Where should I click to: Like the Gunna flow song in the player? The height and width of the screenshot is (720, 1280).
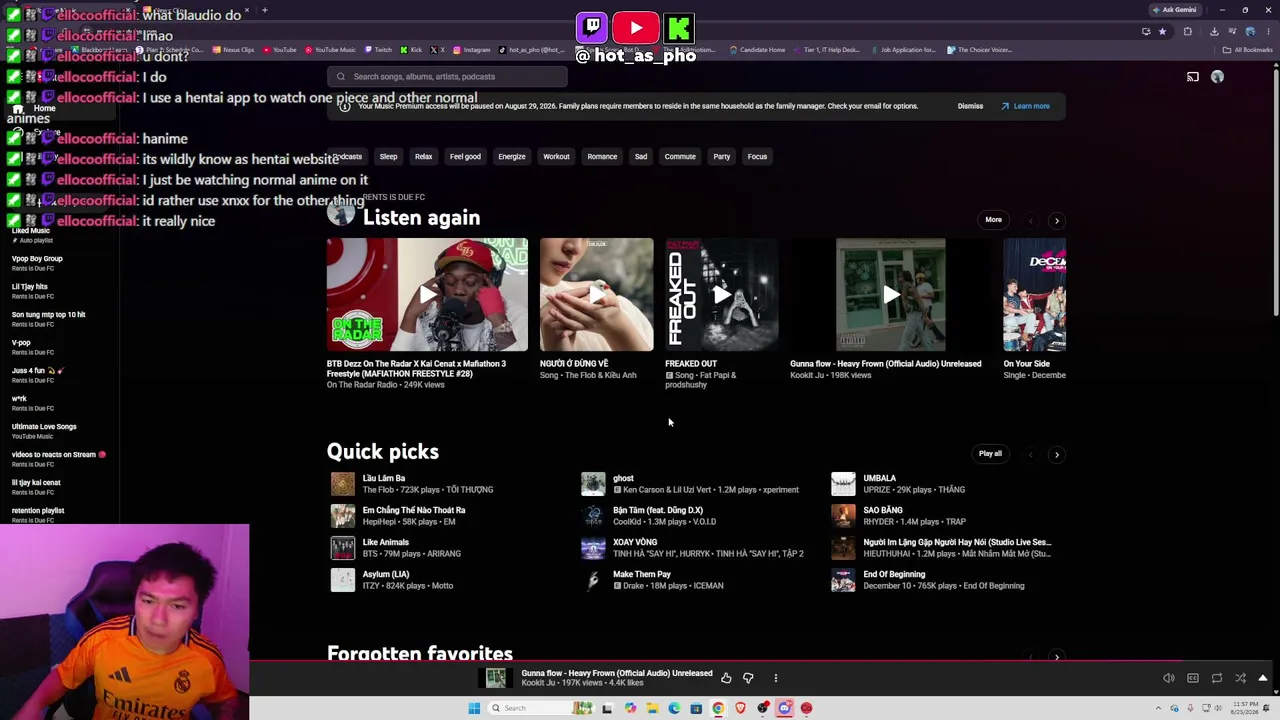click(726, 678)
